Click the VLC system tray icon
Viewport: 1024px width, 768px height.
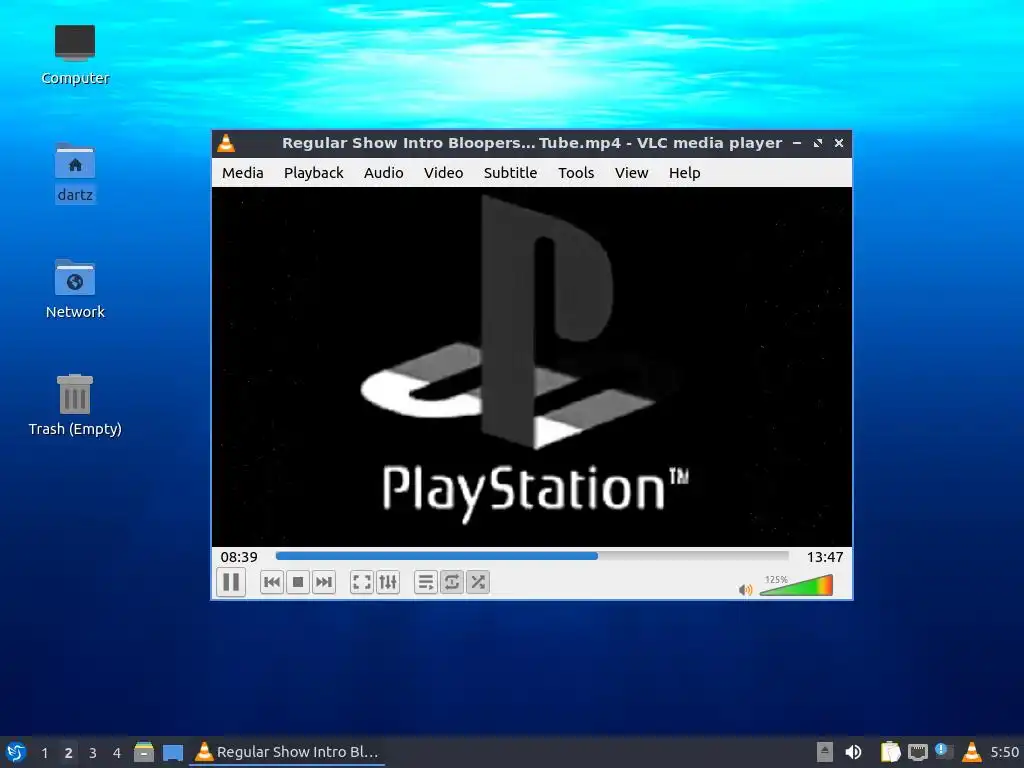(972, 752)
